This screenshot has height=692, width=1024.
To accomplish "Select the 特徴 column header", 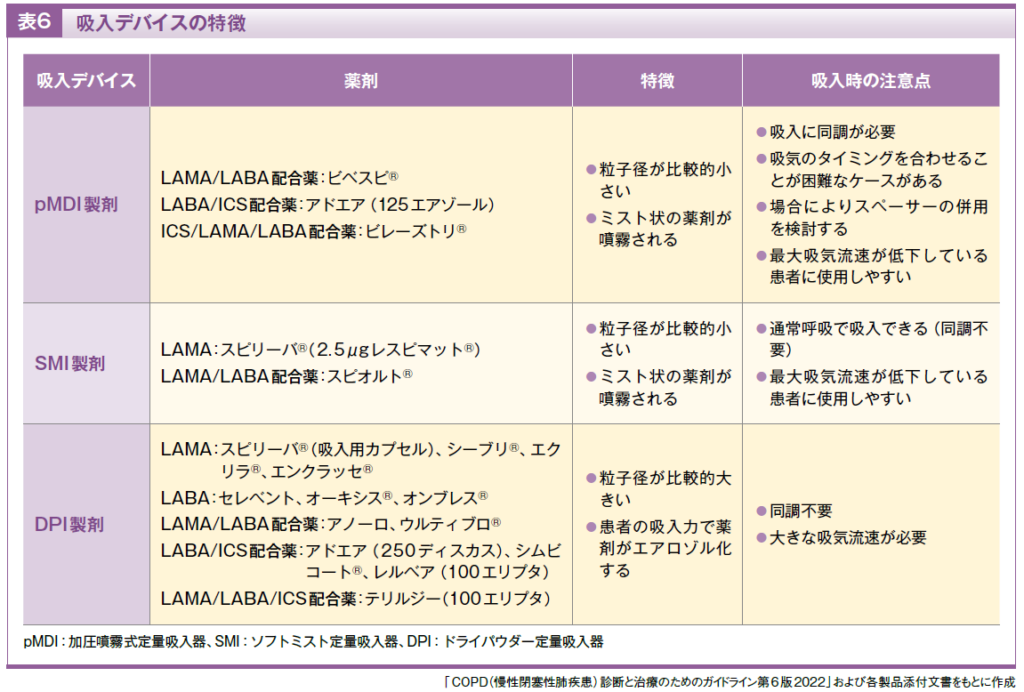I will pos(656,81).
